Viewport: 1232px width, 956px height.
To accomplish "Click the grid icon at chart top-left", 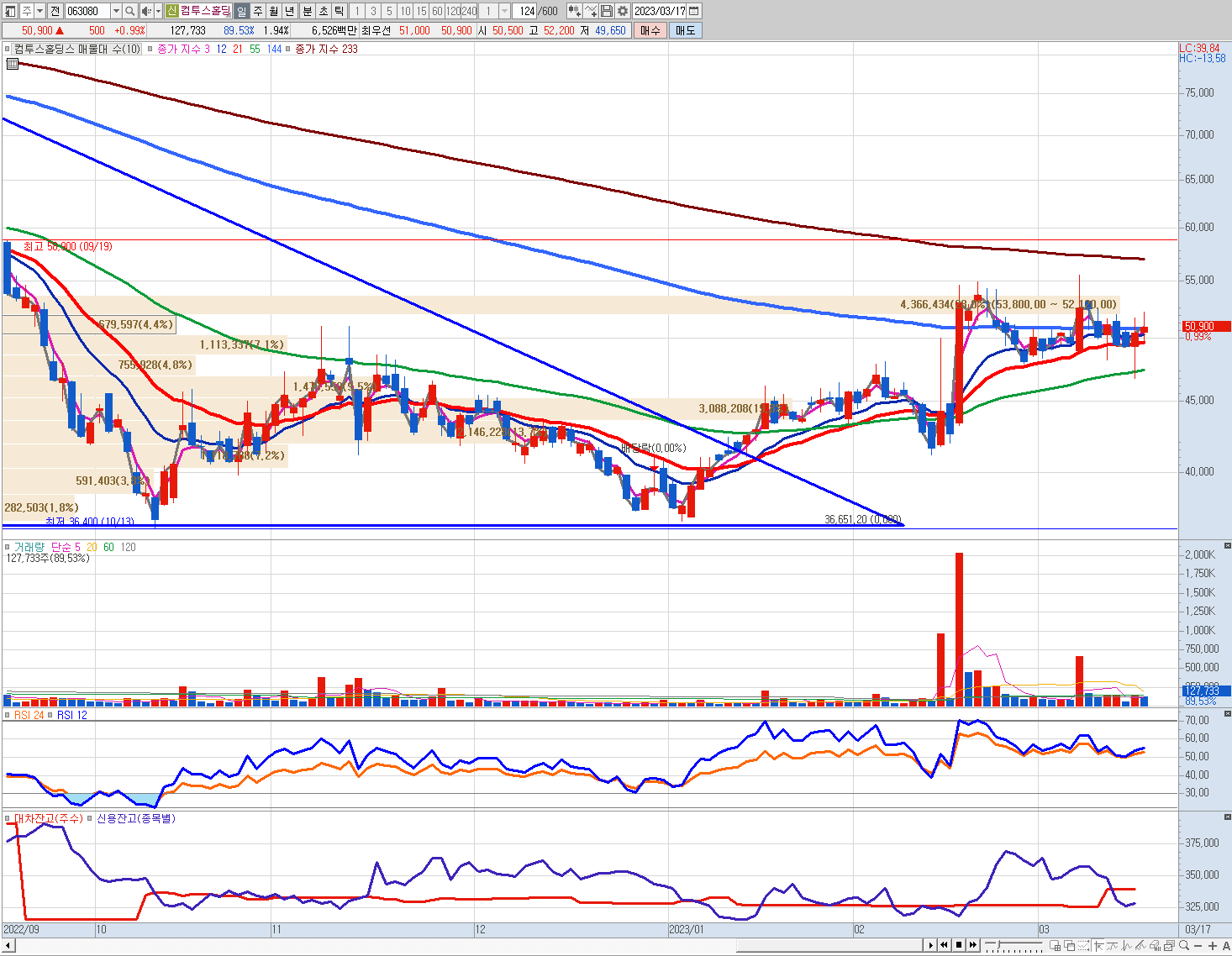I will coord(12,64).
